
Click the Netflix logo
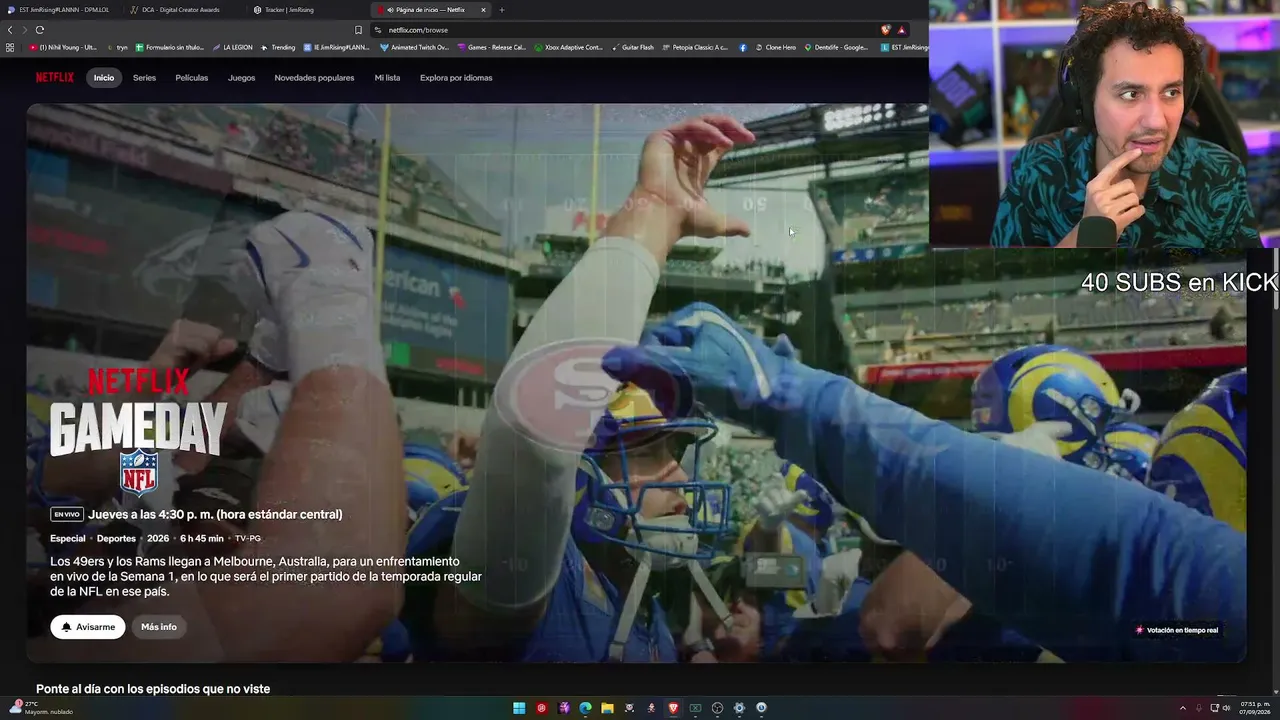tap(54, 77)
